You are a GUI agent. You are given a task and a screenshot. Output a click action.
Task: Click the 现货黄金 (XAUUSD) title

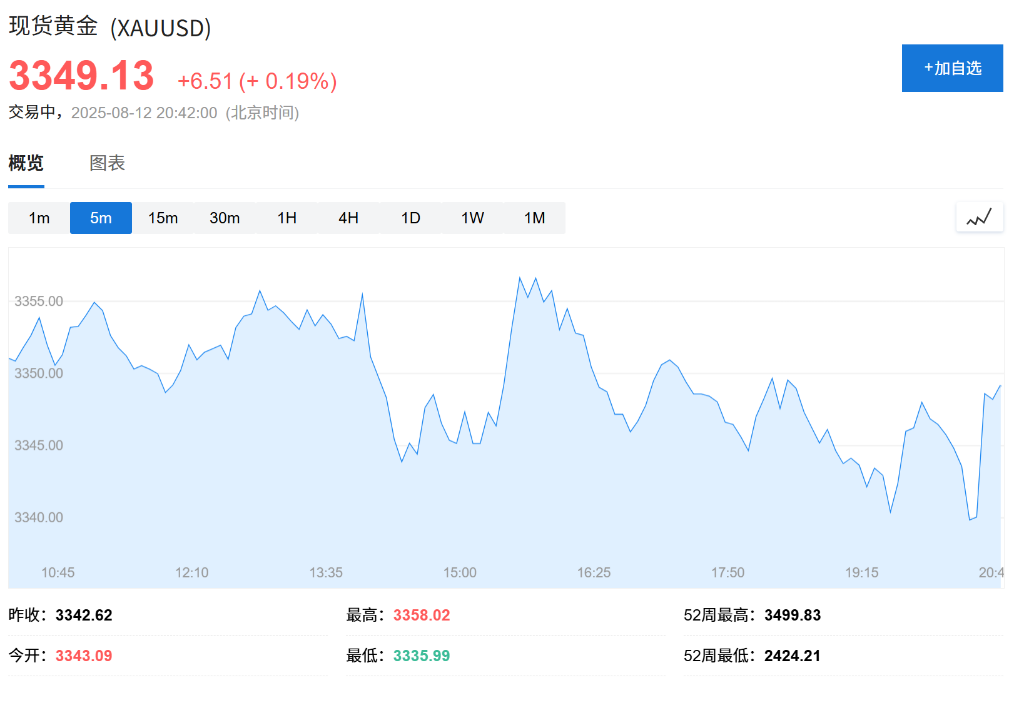click(110, 28)
